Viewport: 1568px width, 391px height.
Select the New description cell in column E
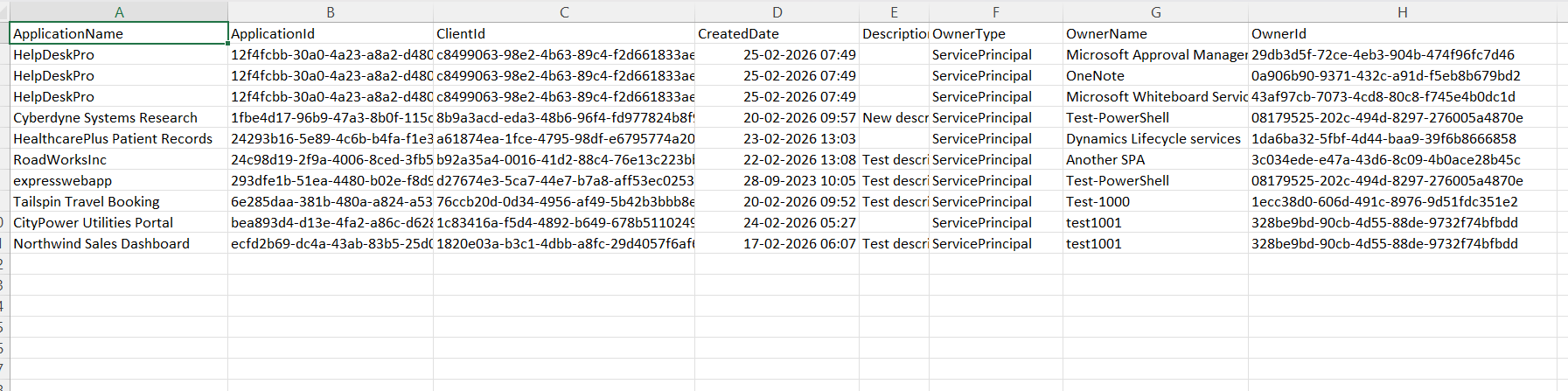point(894,117)
